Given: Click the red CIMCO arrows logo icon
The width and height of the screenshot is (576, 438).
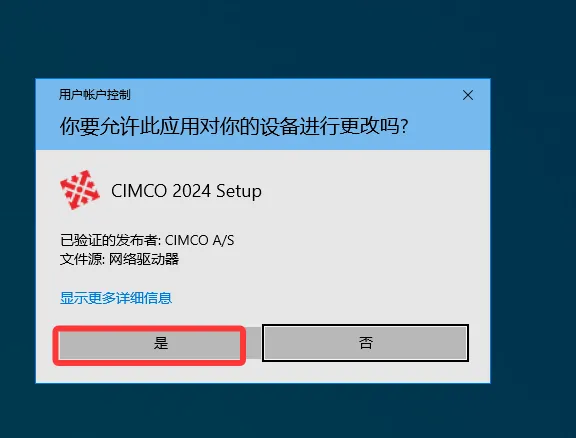Looking at the screenshot, I should (80, 190).
